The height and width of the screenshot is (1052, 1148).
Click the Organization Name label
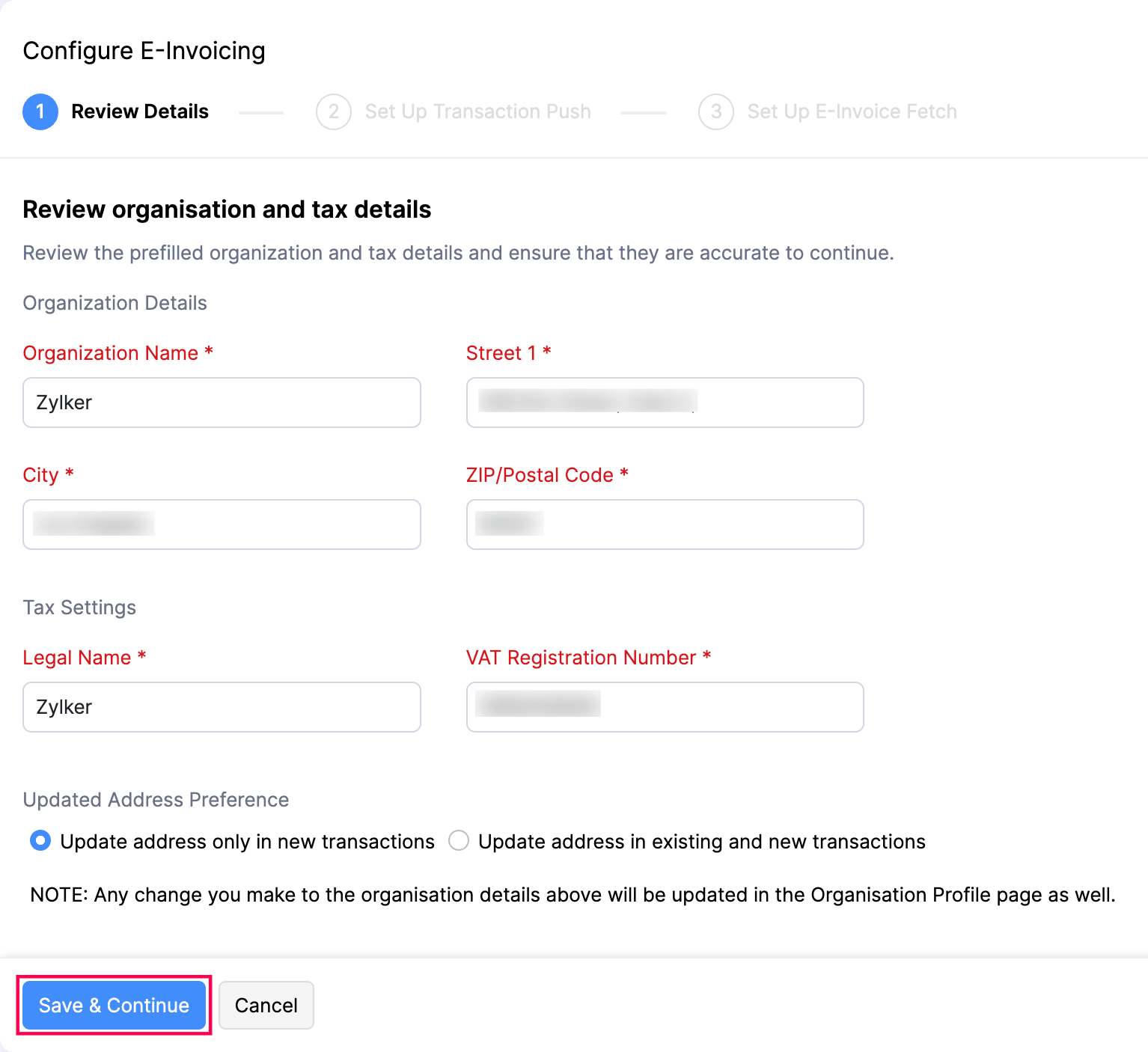click(x=111, y=353)
